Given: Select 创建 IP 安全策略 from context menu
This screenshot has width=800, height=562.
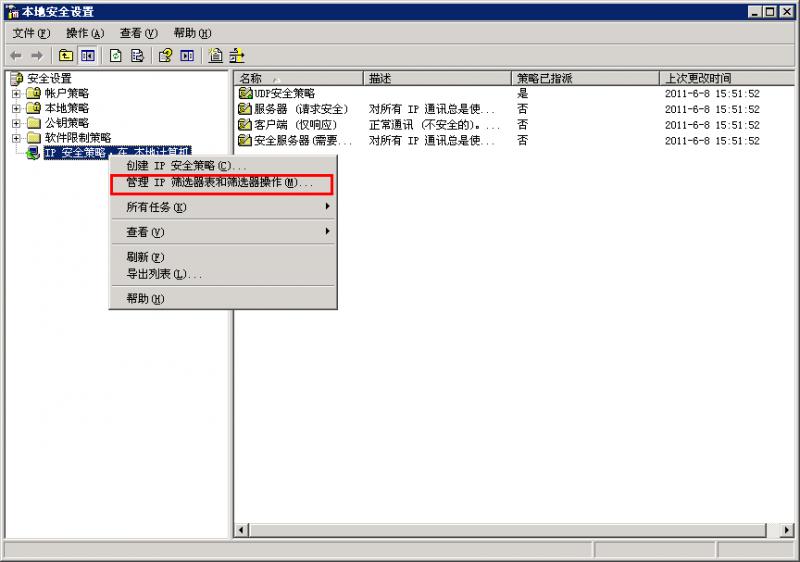Looking at the screenshot, I should coord(185,165).
